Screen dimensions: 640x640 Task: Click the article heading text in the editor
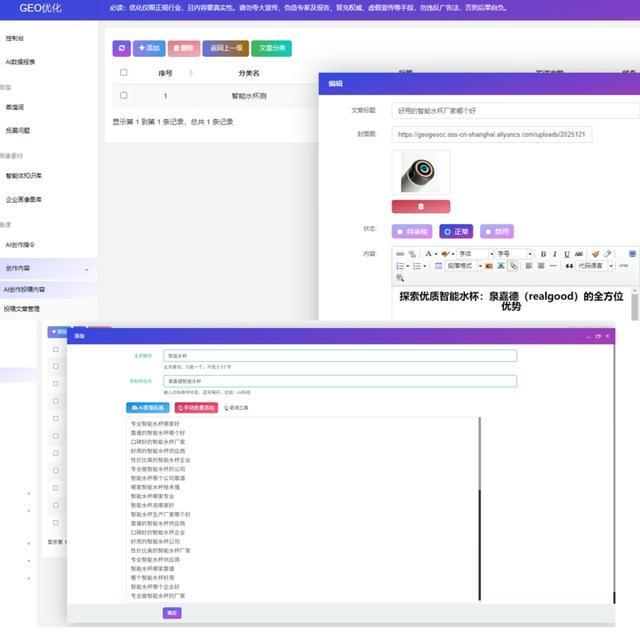[511, 301]
